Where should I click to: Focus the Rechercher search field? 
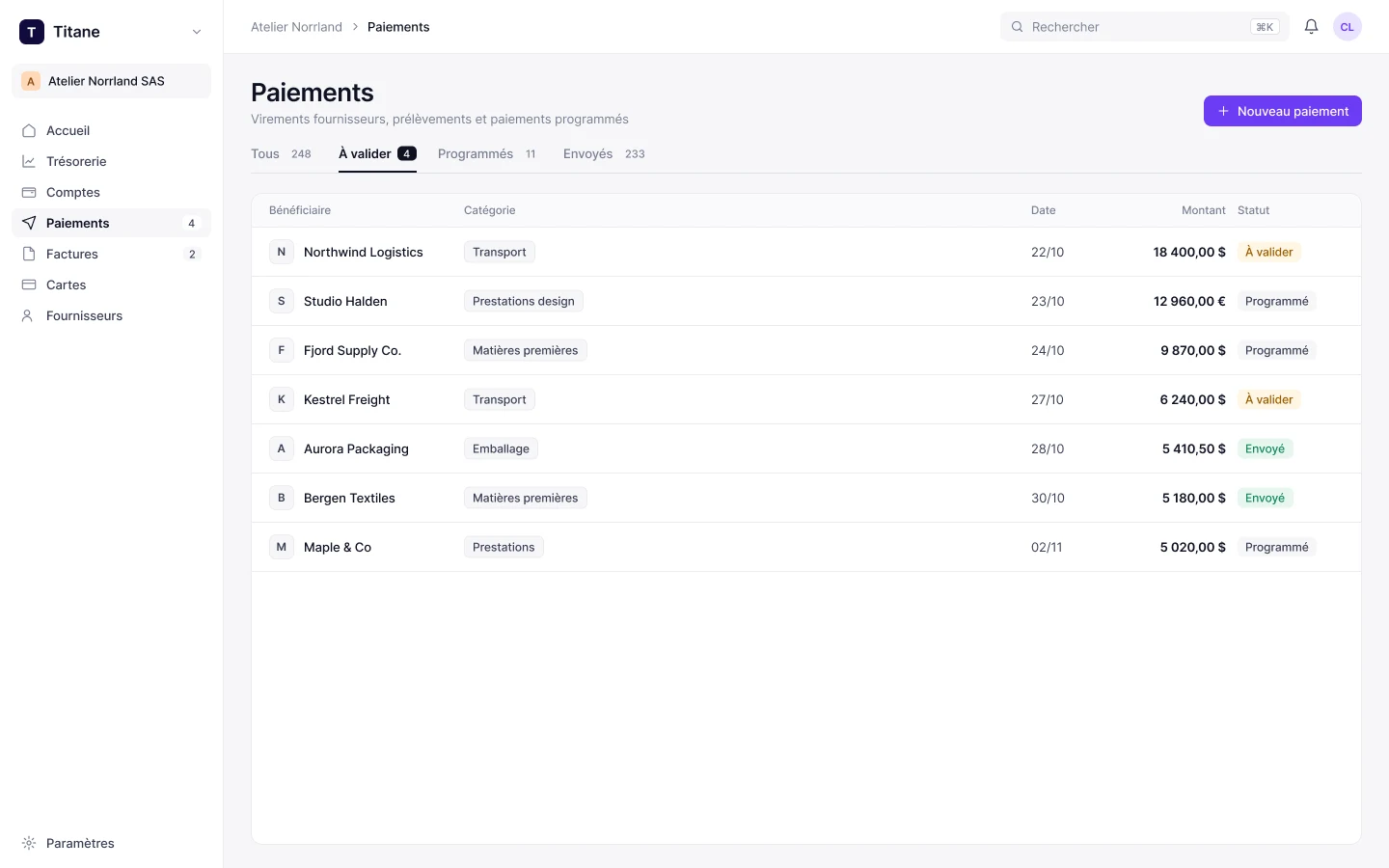tap(1145, 27)
